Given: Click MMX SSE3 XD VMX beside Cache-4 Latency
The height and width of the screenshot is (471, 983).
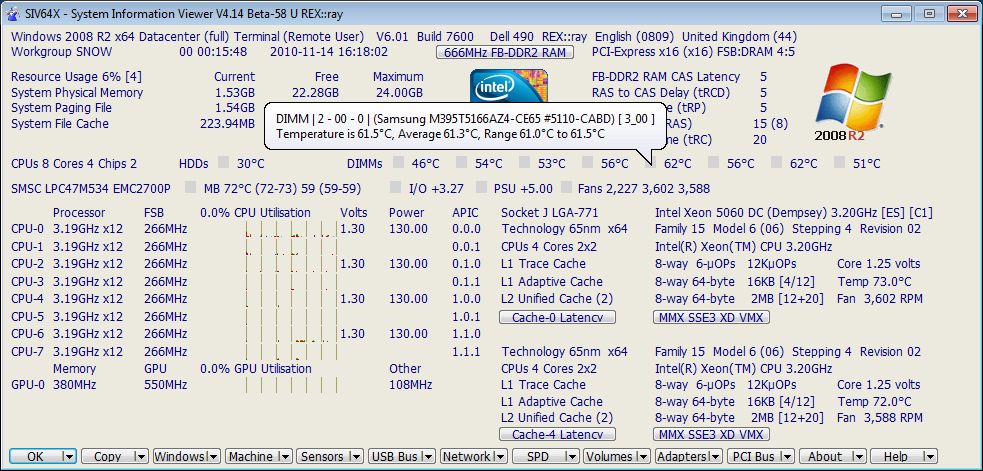Looking at the screenshot, I should [712, 434].
